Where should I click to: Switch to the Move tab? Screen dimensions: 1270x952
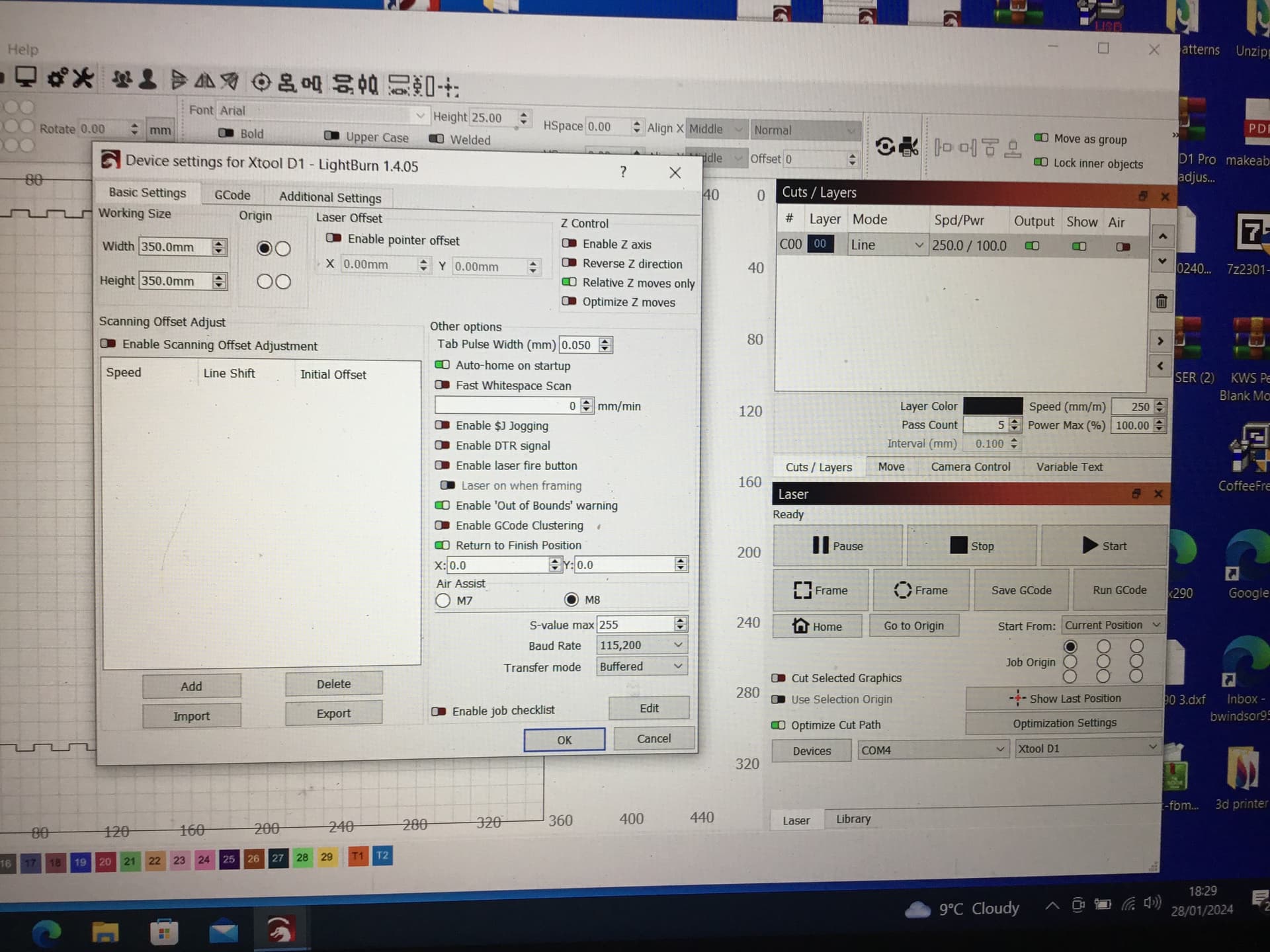pos(891,467)
